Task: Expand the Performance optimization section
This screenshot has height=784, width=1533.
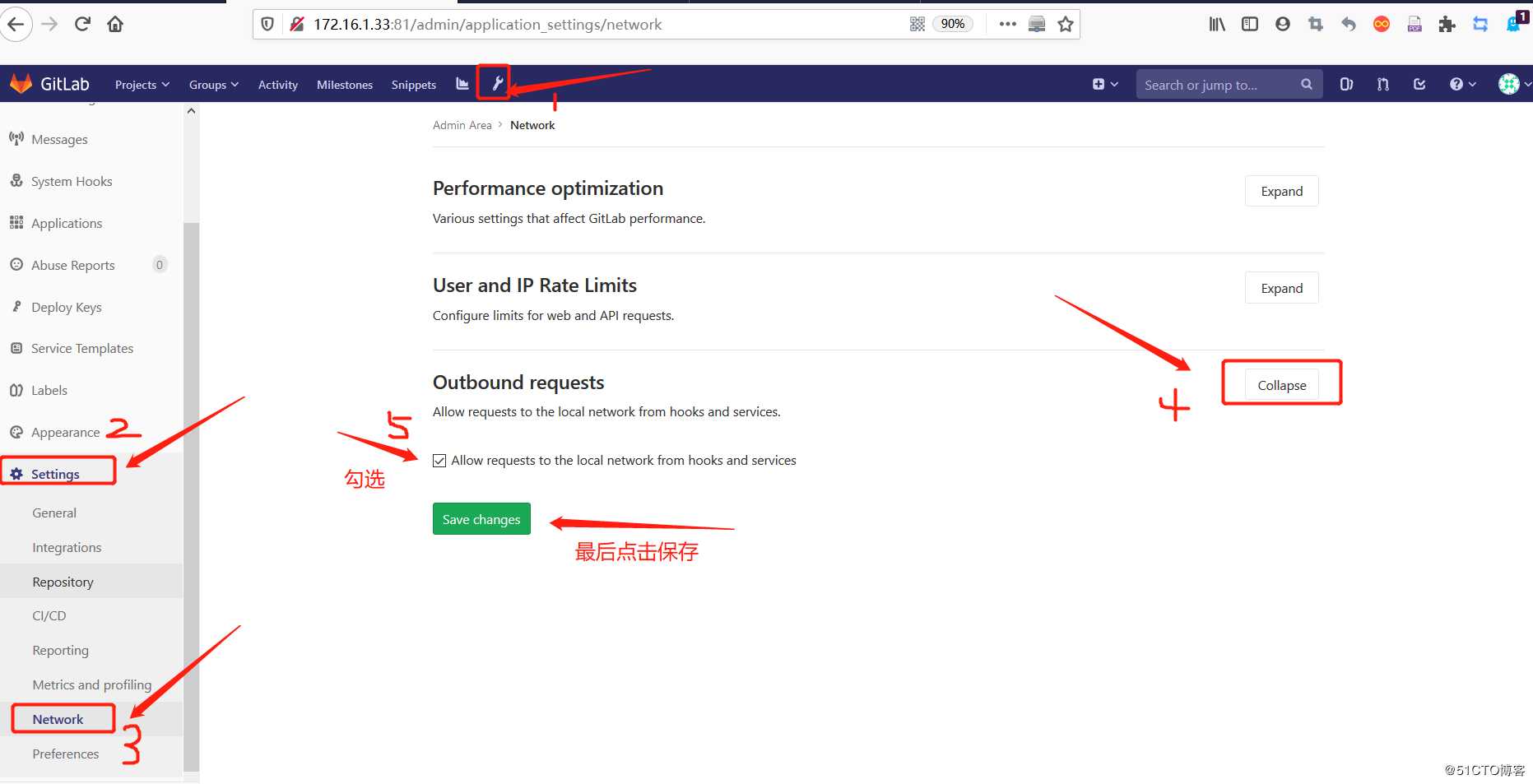Action: point(1281,191)
